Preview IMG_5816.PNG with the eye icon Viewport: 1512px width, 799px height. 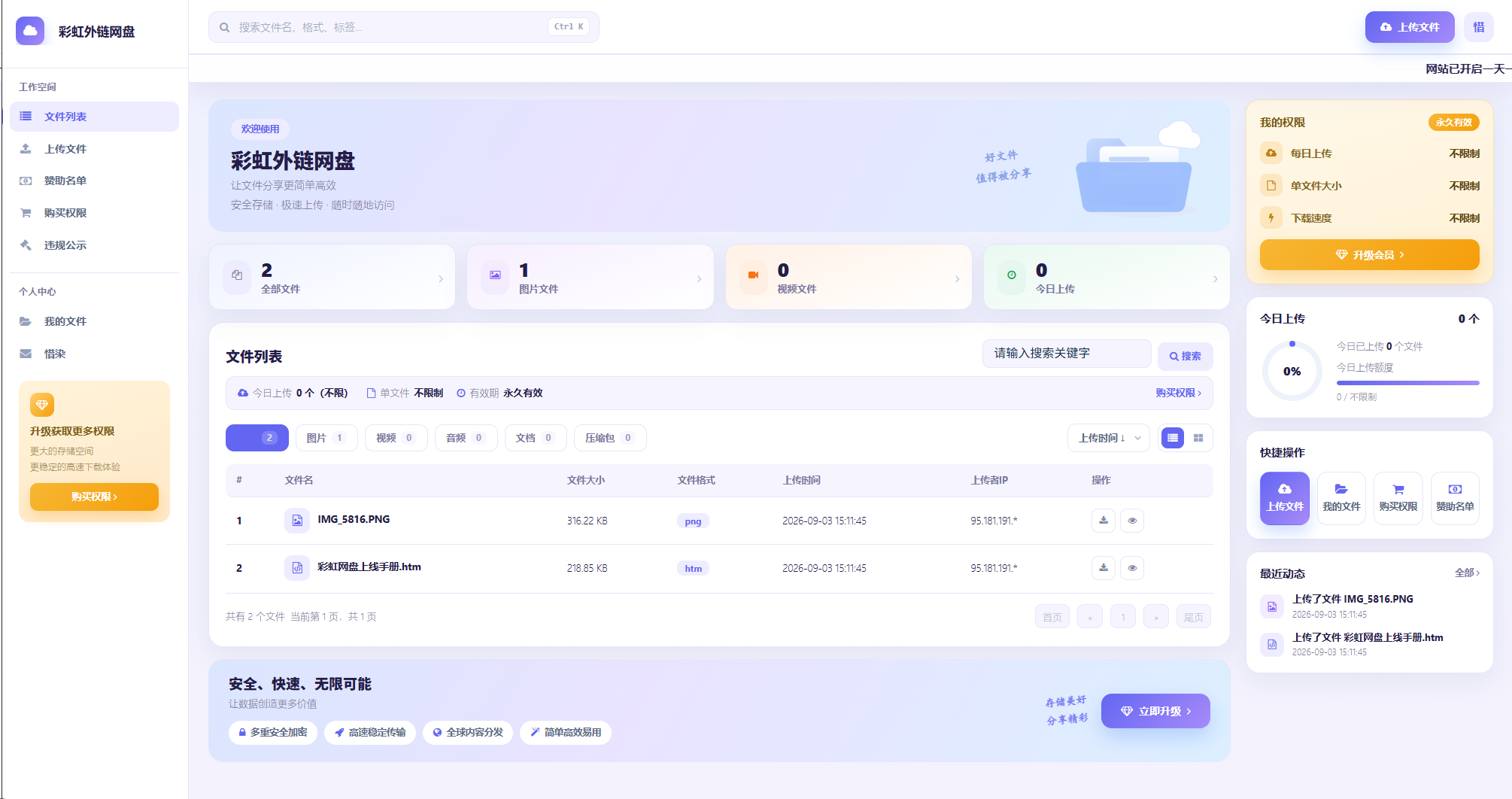[x=1132, y=521]
